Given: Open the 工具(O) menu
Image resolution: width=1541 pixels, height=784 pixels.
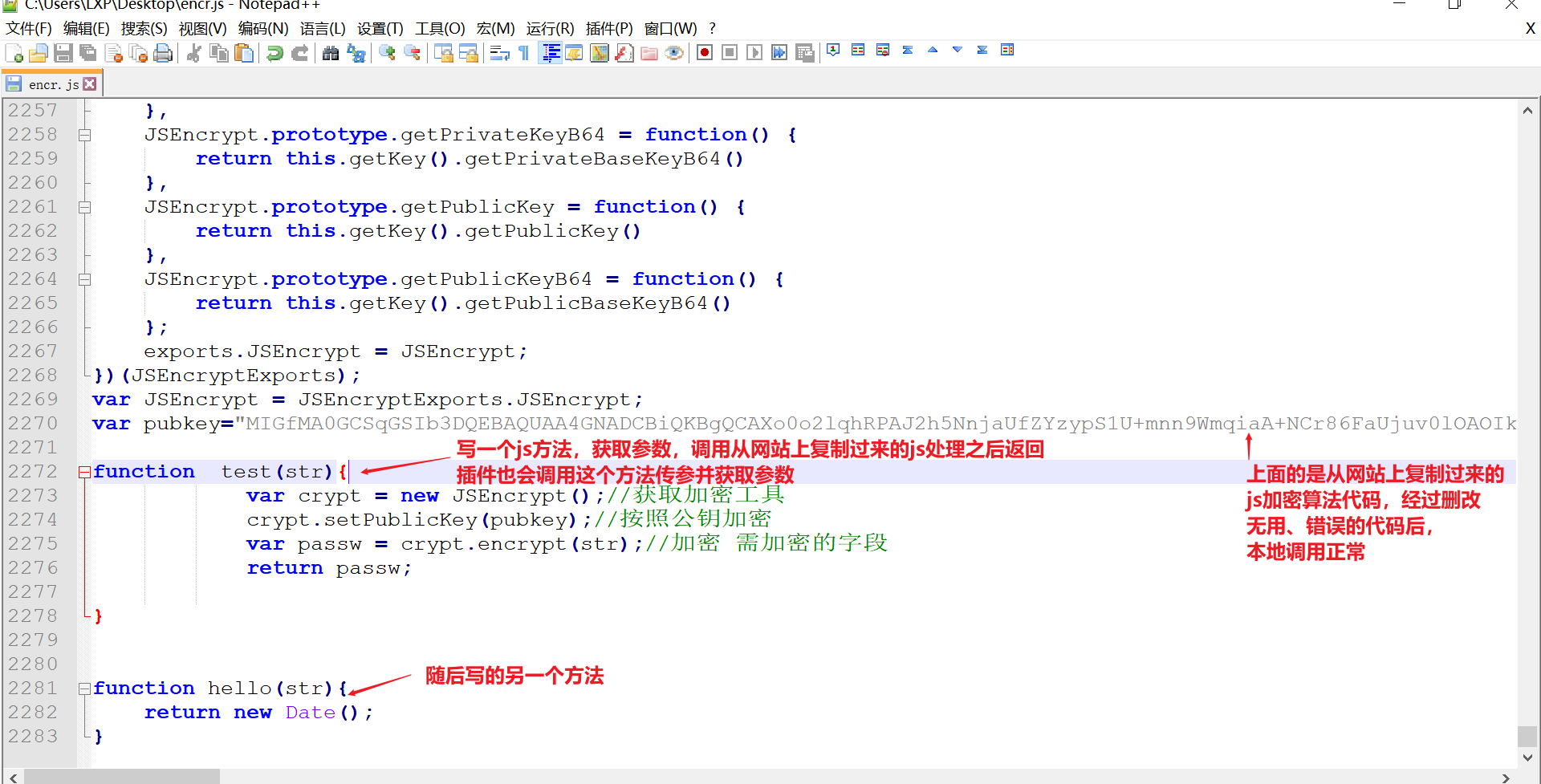Looking at the screenshot, I should pyautogui.click(x=440, y=29).
